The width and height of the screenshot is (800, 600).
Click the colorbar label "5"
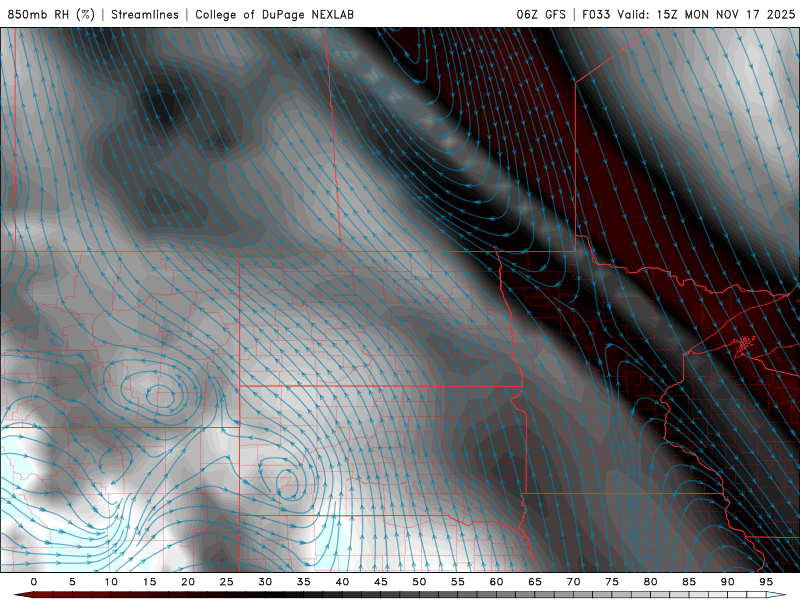(x=72, y=582)
